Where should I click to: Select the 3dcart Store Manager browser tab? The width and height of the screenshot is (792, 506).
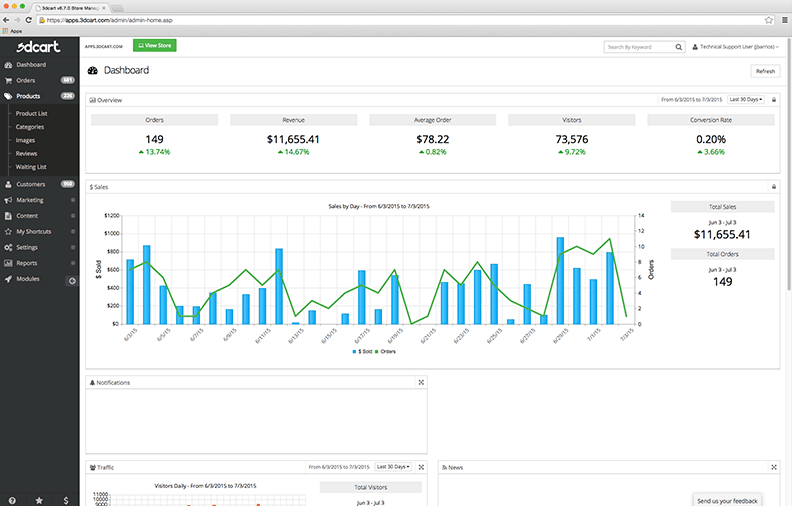70,8
